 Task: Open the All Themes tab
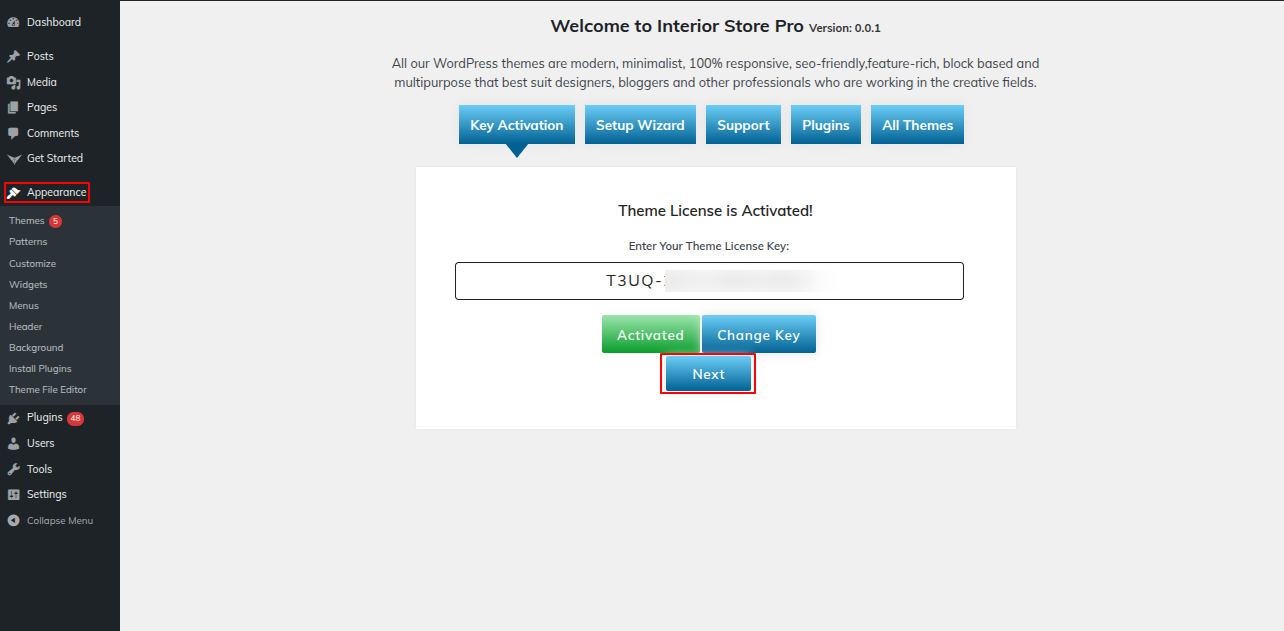tap(917, 125)
